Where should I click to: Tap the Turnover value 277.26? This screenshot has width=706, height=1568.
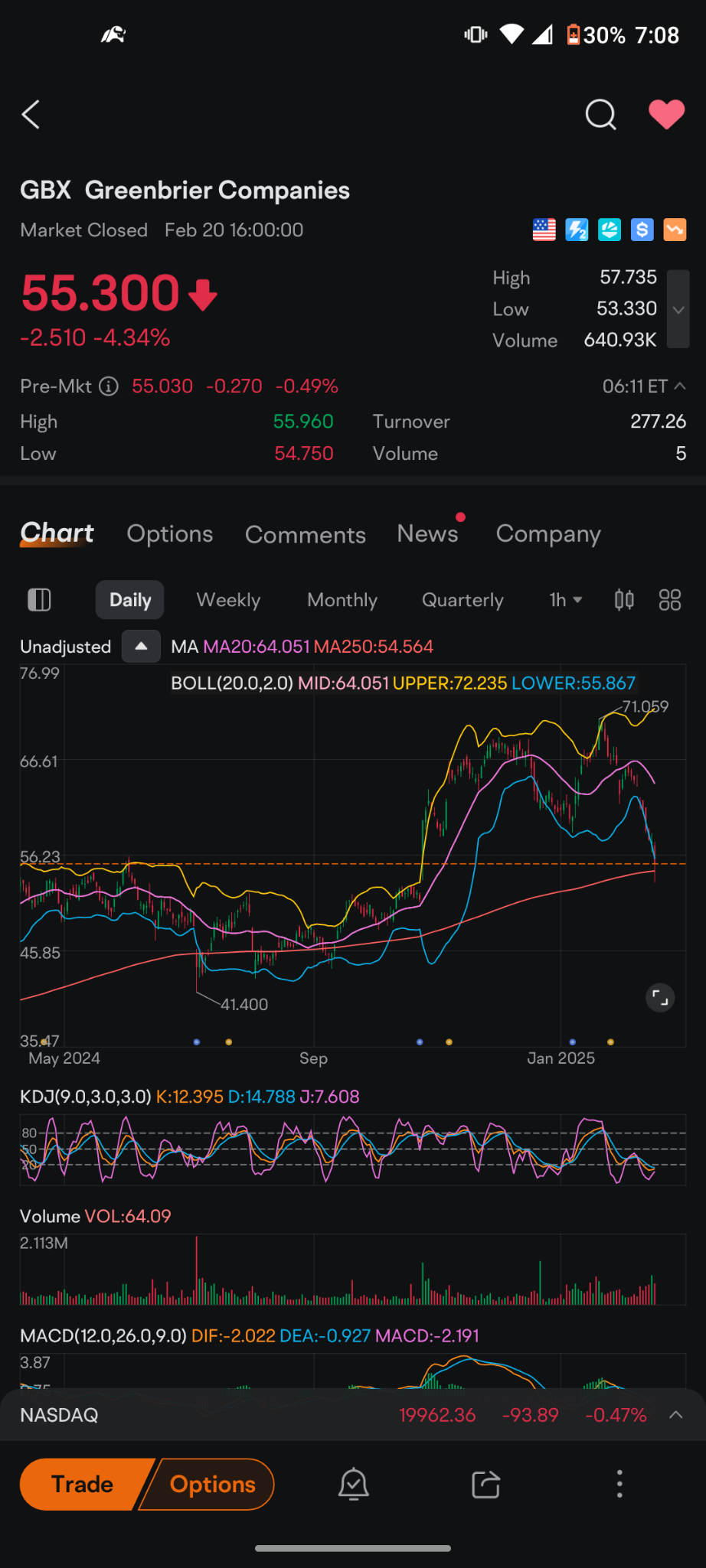pos(659,421)
